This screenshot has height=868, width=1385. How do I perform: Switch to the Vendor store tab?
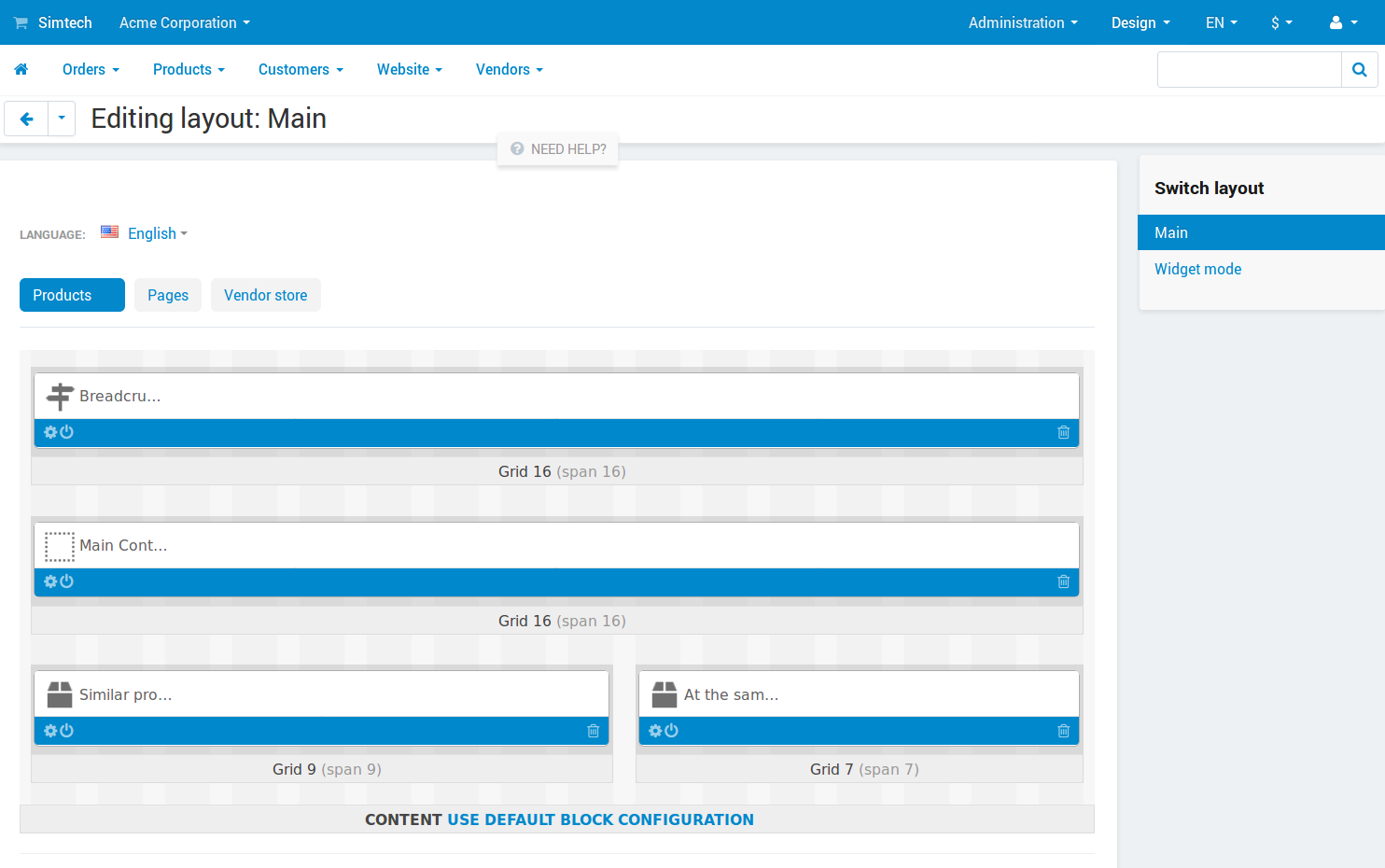(x=266, y=295)
